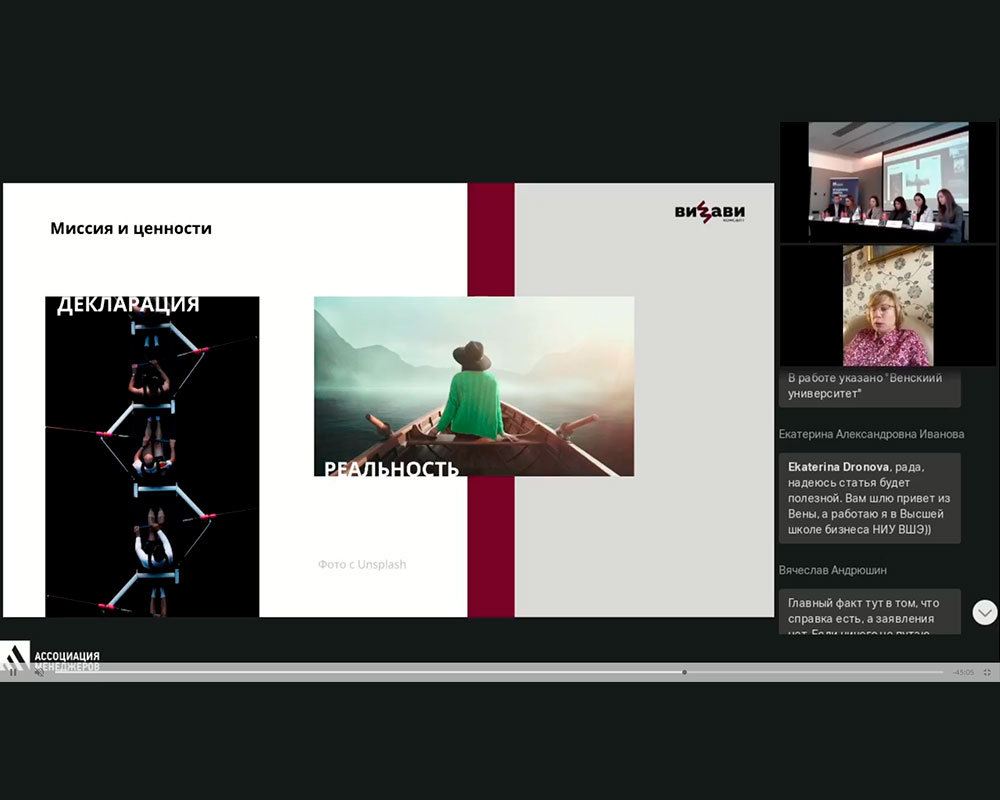Click the Фото с Unsplash caption
This screenshot has width=1000, height=800.
click(x=362, y=565)
